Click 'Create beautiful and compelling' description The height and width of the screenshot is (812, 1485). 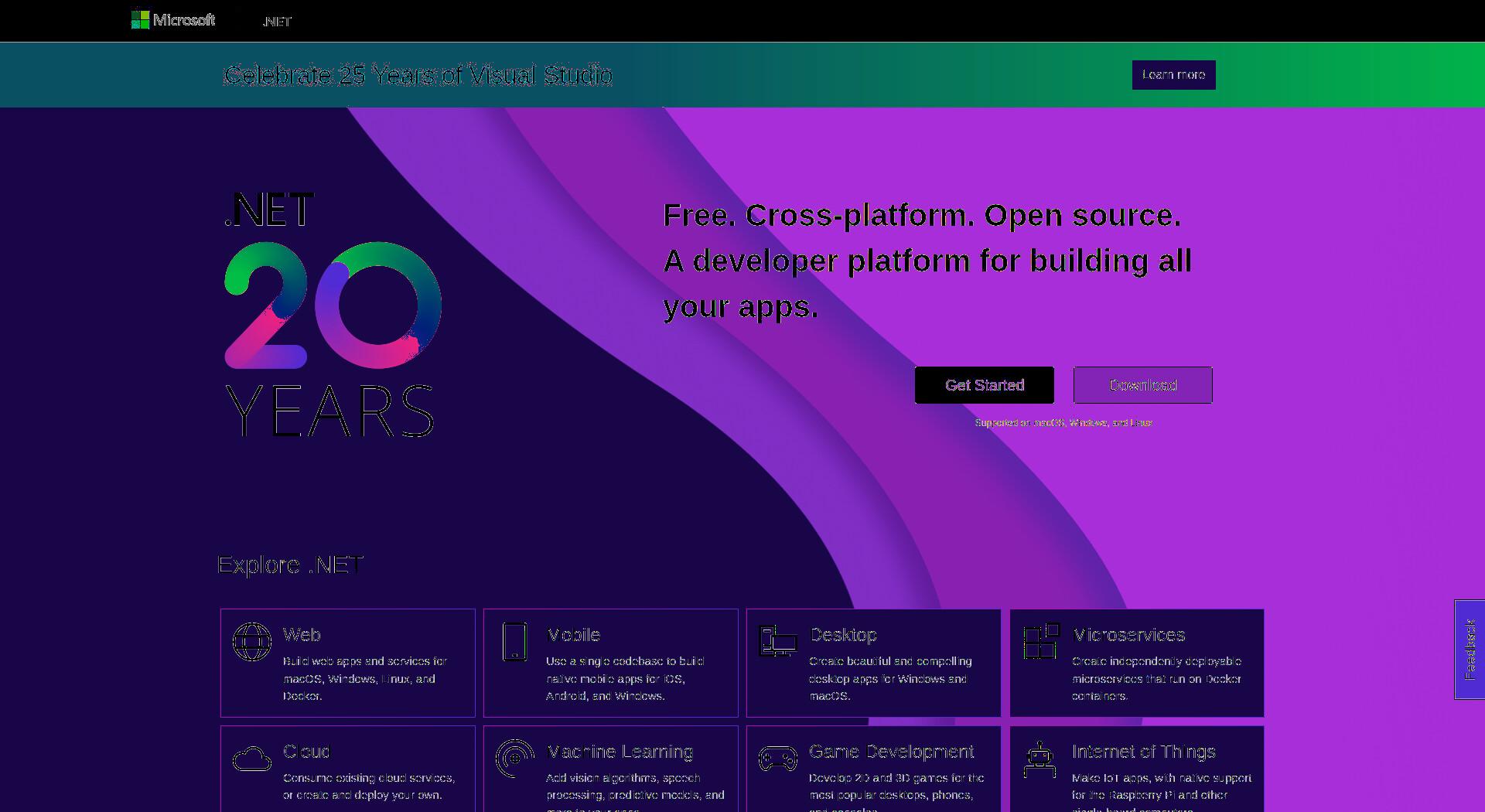tap(890, 678)
